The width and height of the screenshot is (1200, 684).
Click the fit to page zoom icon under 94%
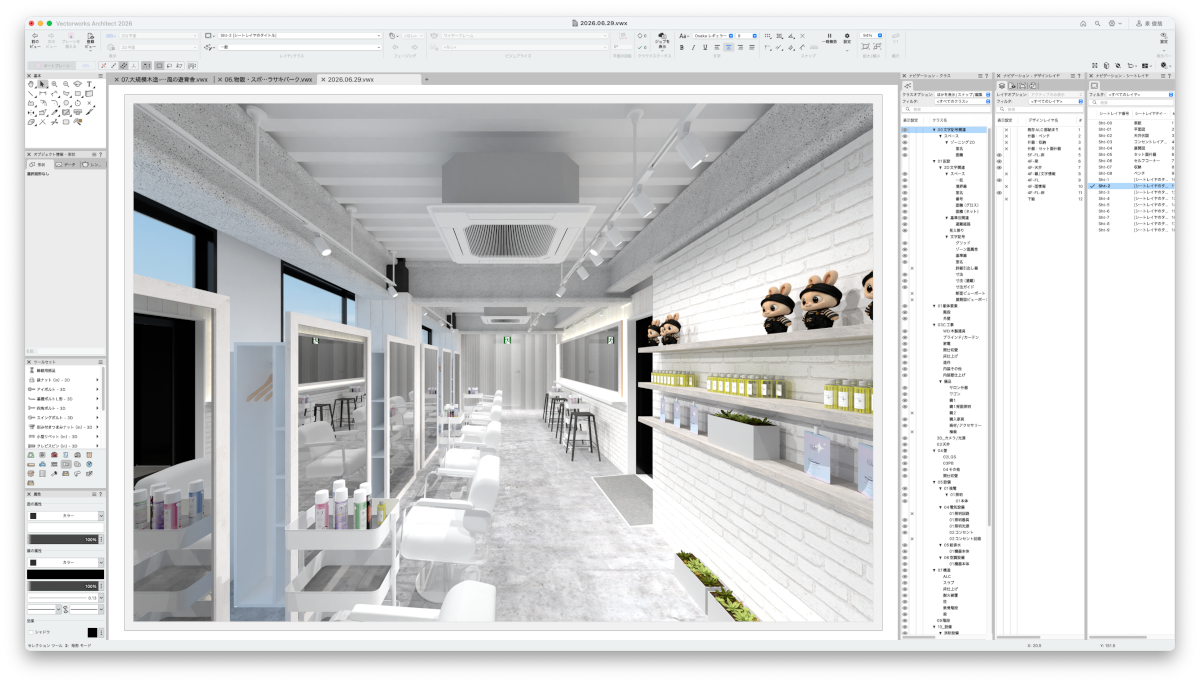click(866, 46)
